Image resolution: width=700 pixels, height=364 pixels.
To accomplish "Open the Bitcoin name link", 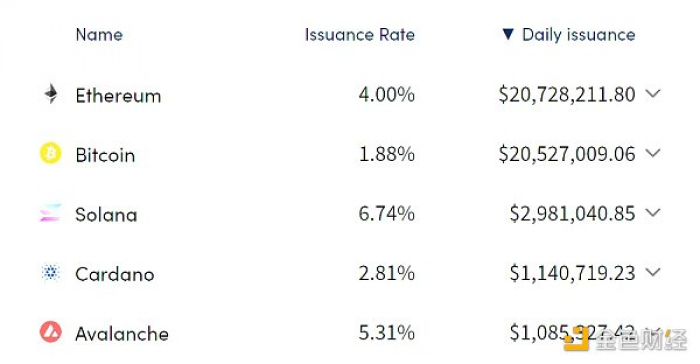I will point(105,155).
